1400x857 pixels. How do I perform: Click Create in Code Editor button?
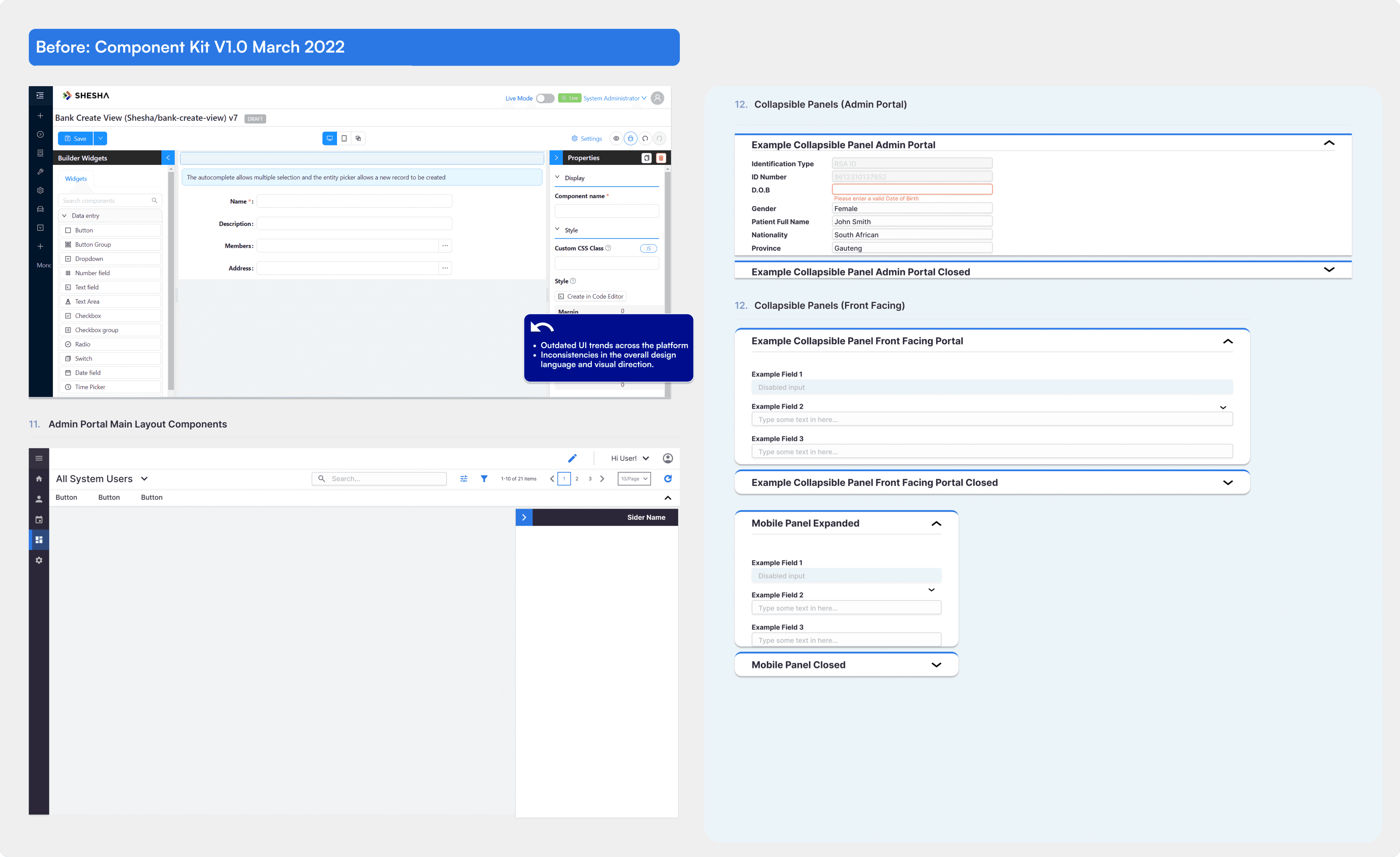point(590,296)
